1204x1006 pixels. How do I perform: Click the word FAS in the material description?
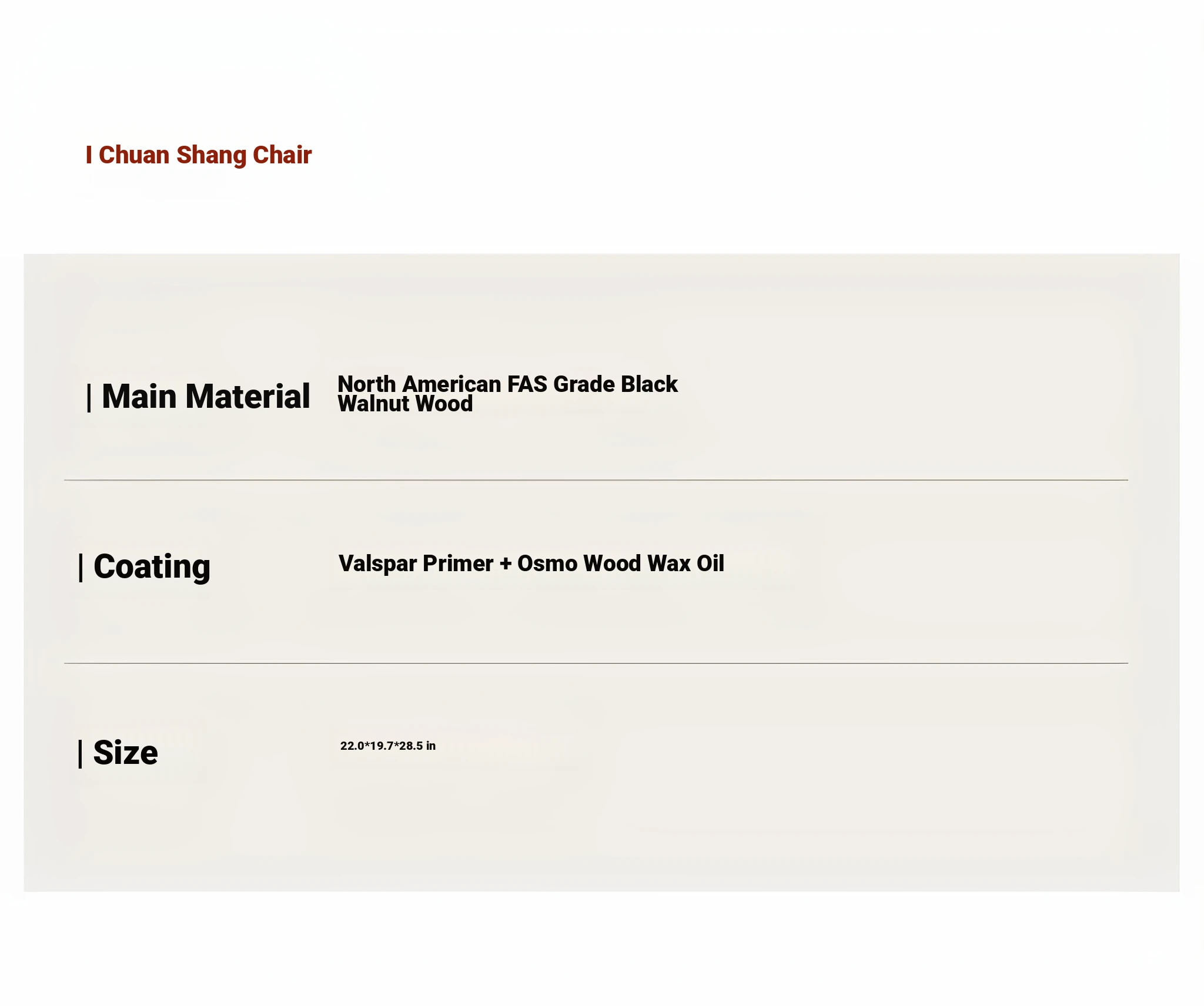(527, 384)
